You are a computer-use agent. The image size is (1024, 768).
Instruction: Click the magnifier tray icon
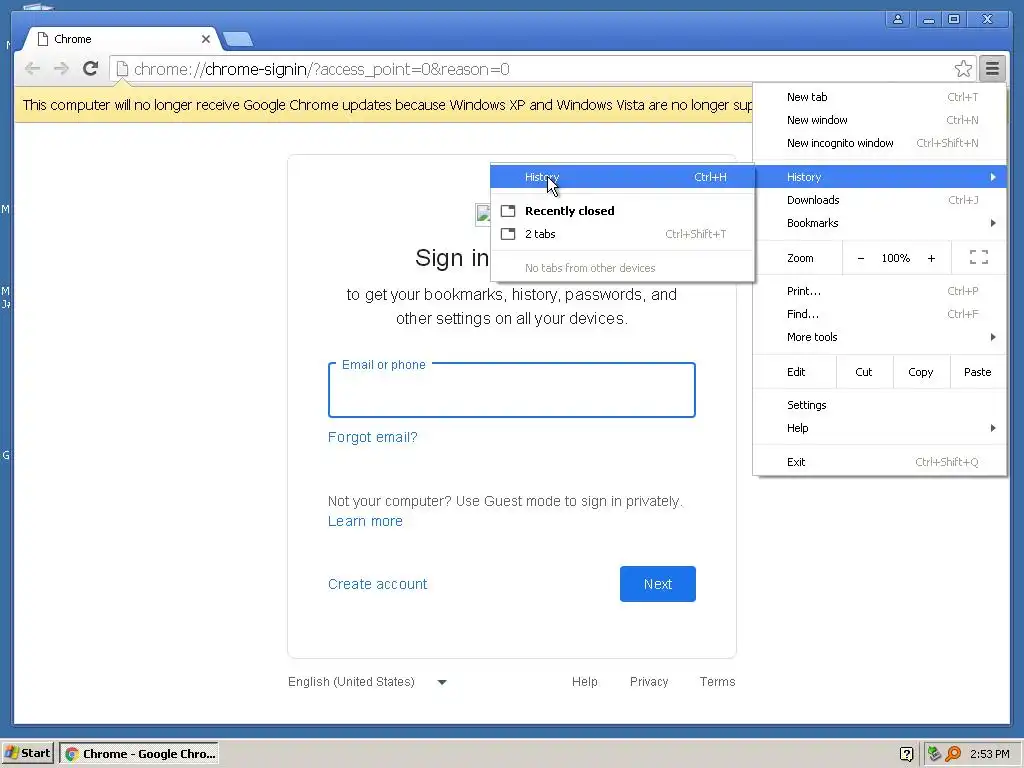click(x=953, y=754)
